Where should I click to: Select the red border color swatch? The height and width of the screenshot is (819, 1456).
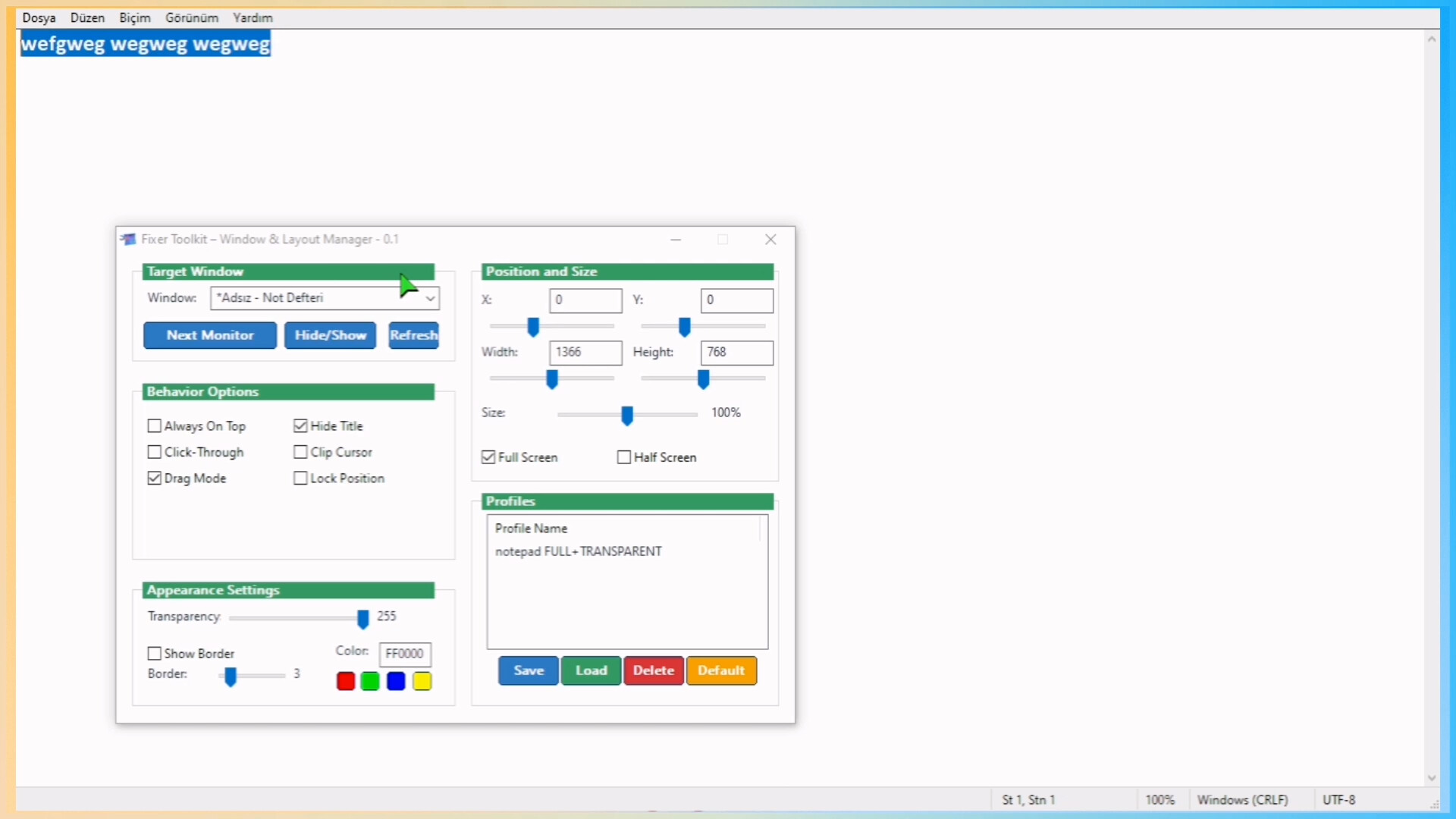[x=345, y=681]
